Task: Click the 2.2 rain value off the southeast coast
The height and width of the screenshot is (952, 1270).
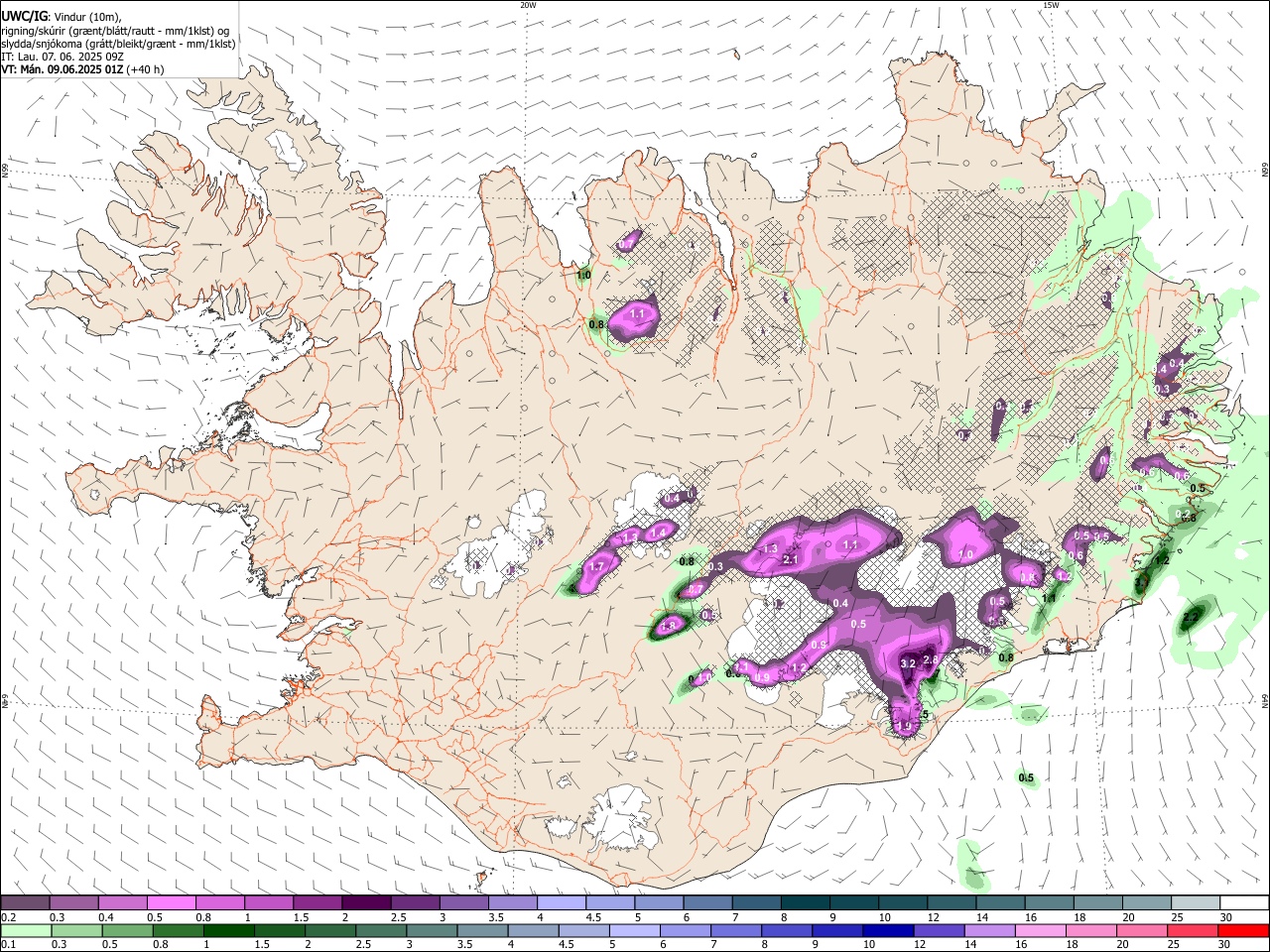Action: [1191, 618]
